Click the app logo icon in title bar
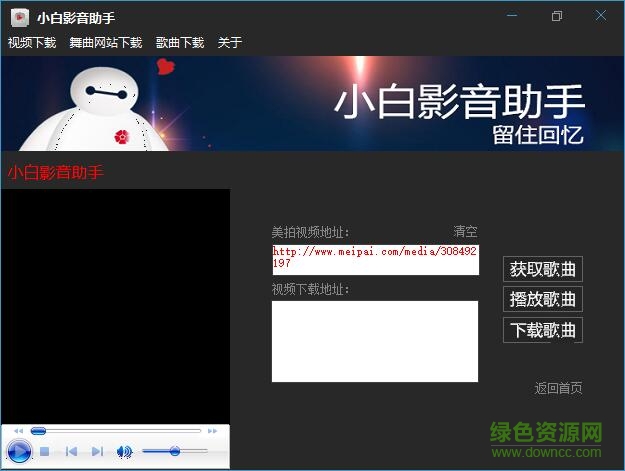Viewport: 625px width, 471px height. coord(20,18)
